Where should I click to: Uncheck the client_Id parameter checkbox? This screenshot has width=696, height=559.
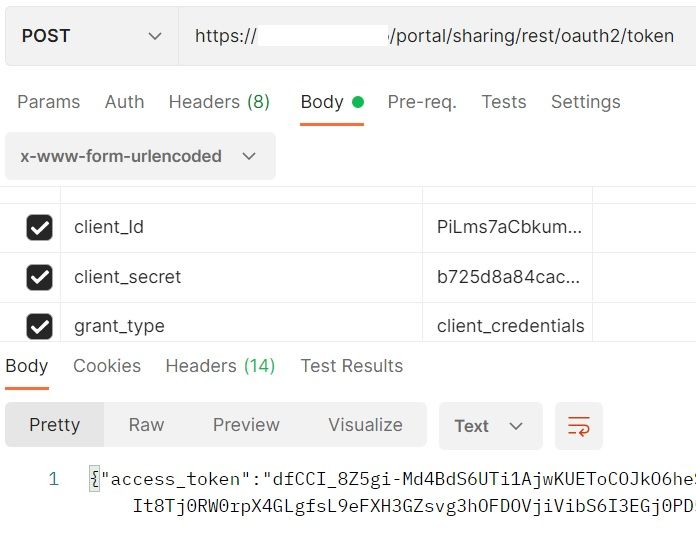tap(39, 228)
